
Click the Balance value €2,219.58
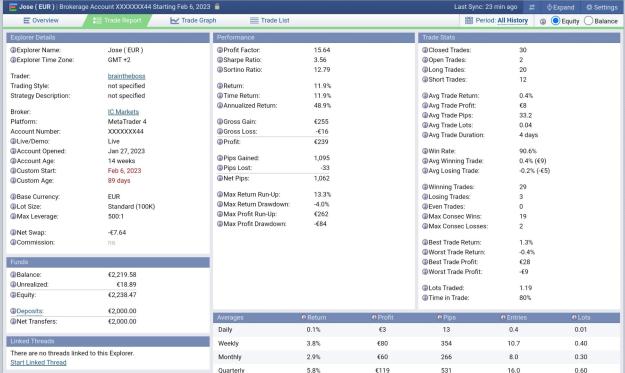pos(122,275)
